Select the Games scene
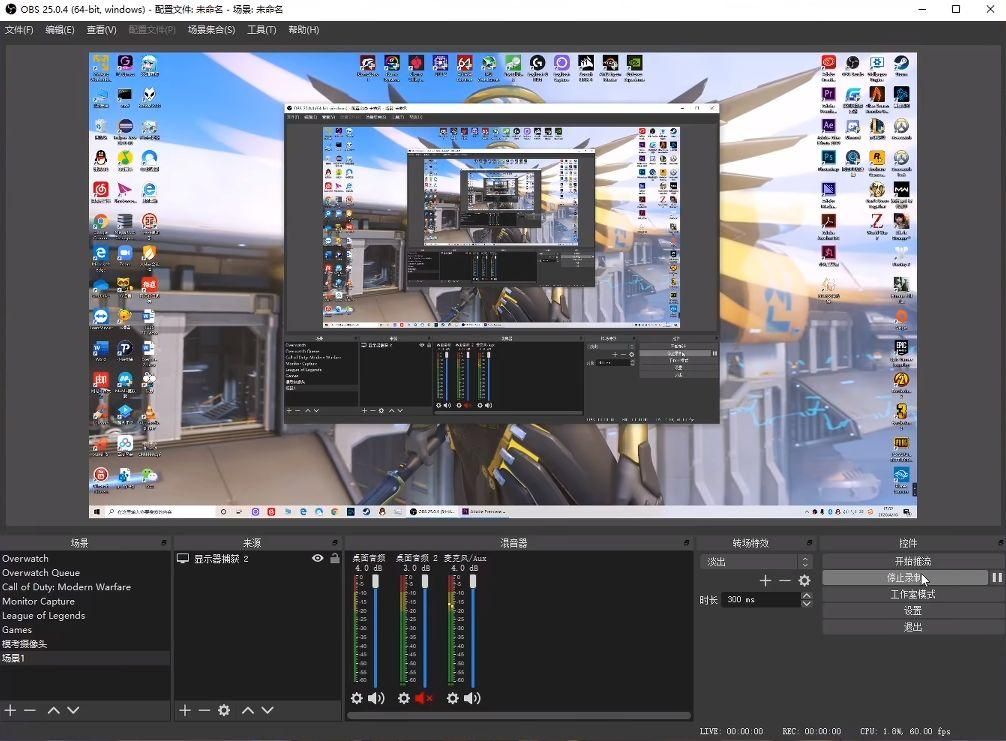 pyautogui.click(x=85, y=629)
